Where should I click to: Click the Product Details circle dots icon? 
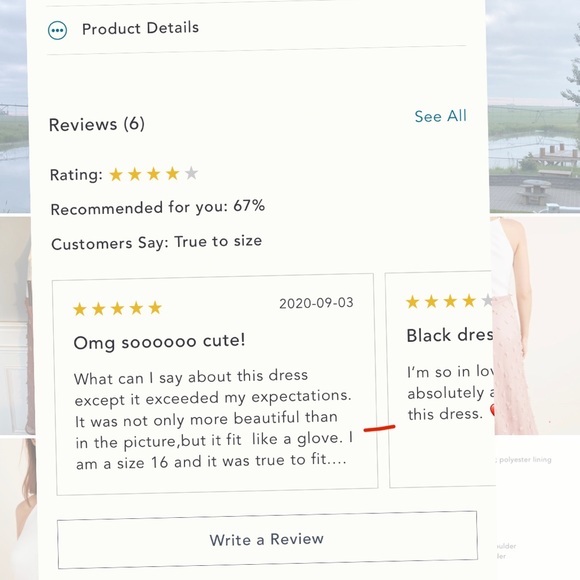(57, 30)
